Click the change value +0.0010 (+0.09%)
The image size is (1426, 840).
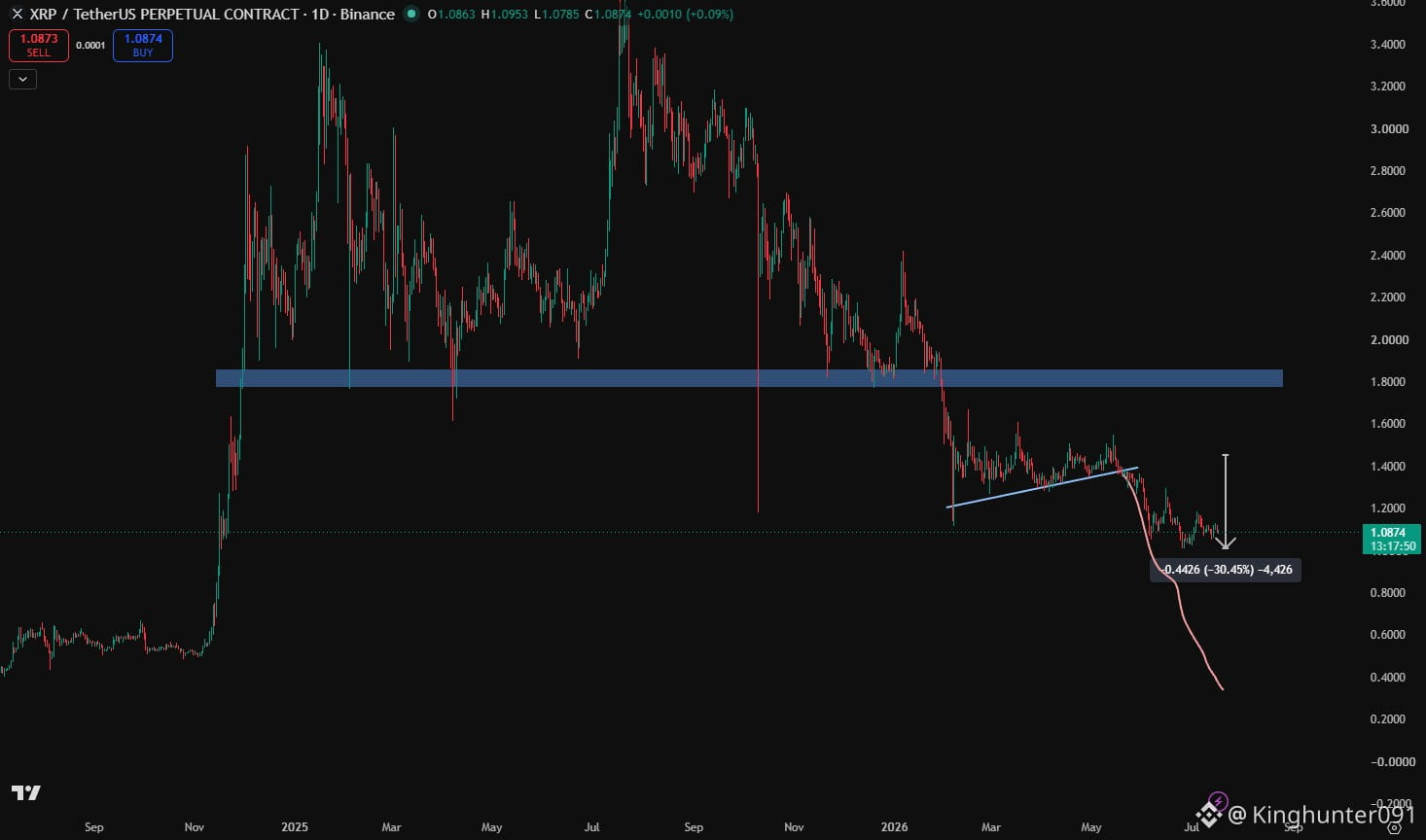click(686, 15)
